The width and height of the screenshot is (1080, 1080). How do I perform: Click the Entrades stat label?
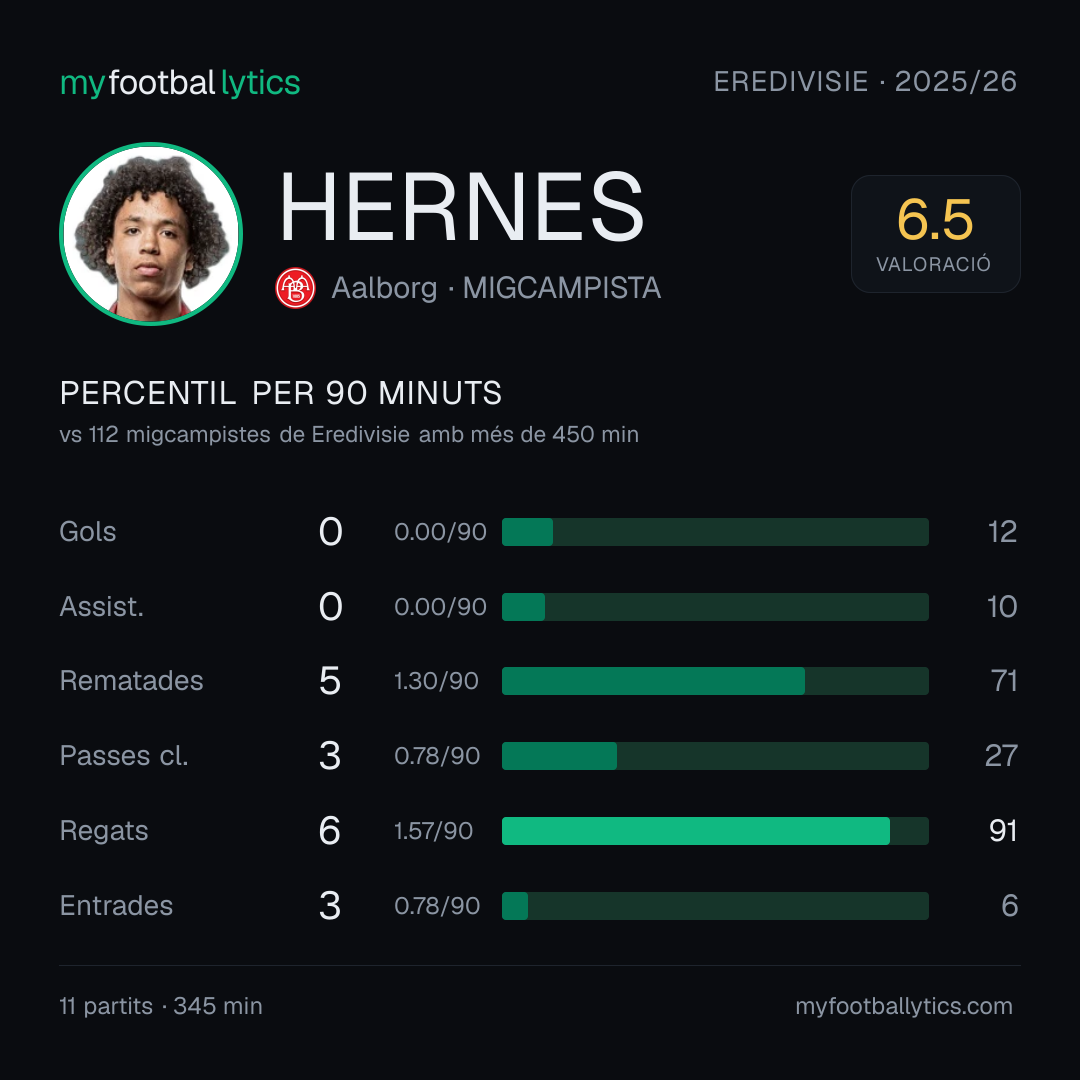(x=116, y=906)
